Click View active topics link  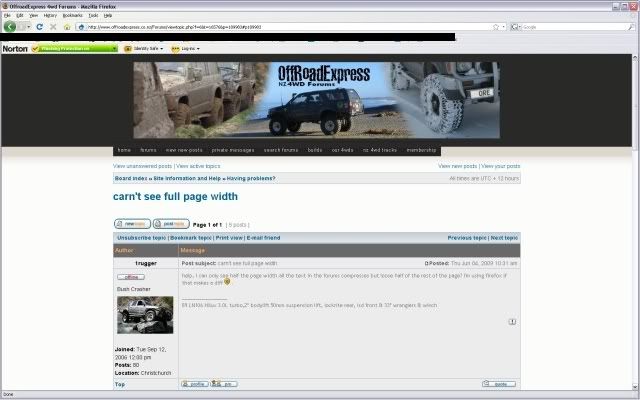(198, 166)
